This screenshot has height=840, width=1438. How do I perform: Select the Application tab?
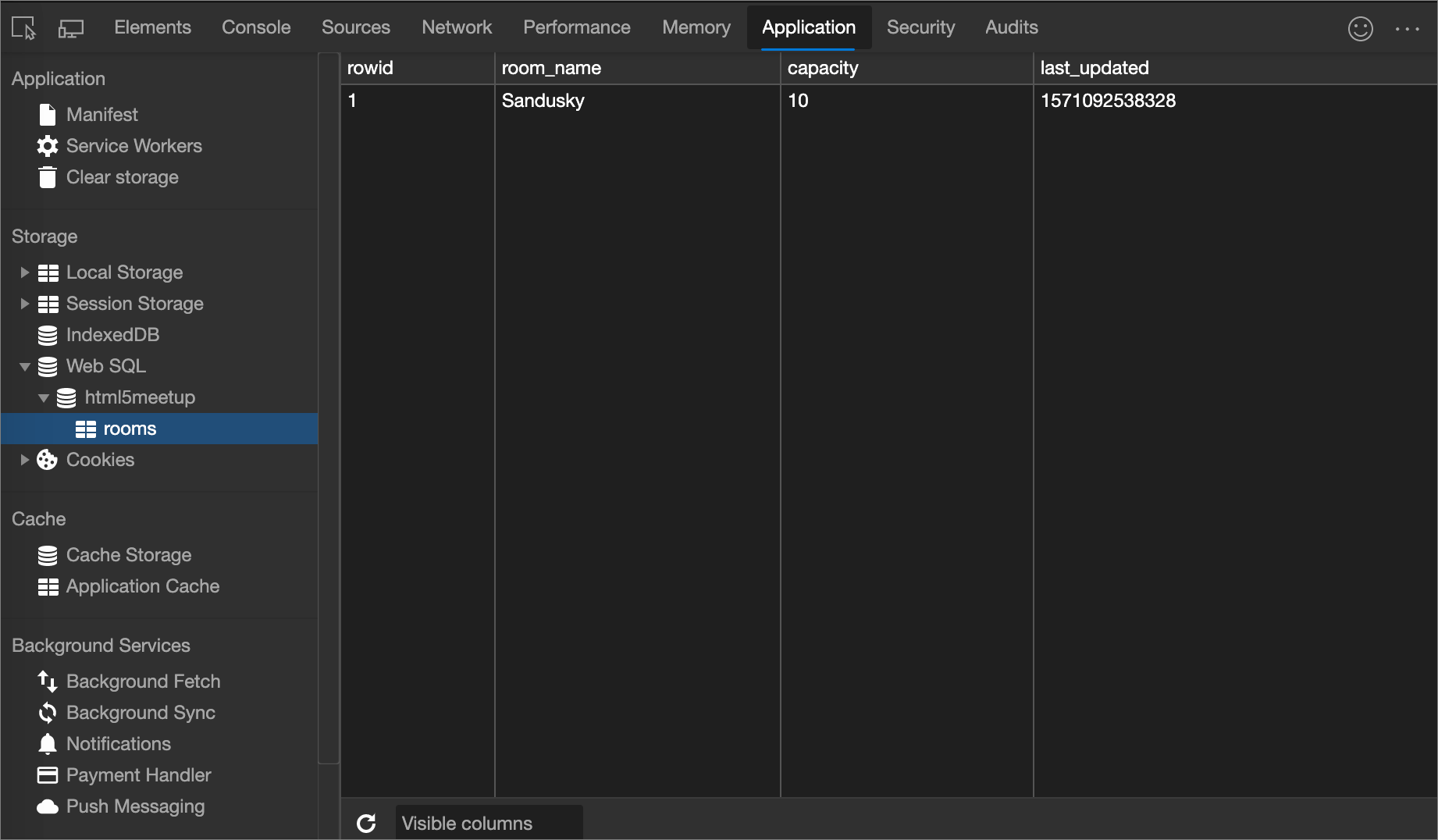809,27
